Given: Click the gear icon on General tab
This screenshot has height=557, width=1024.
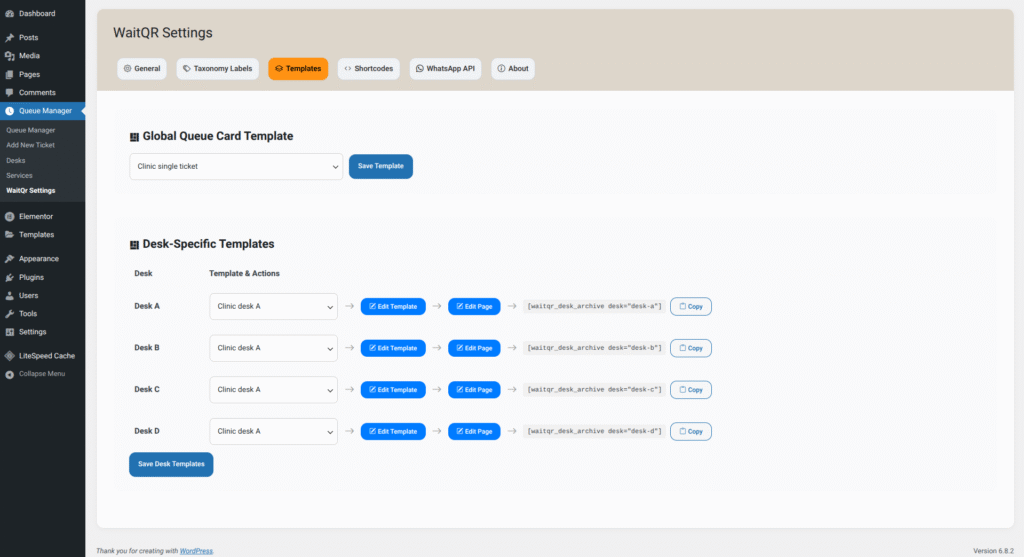Looking at the screenshot, I should (x=127, y=69).
